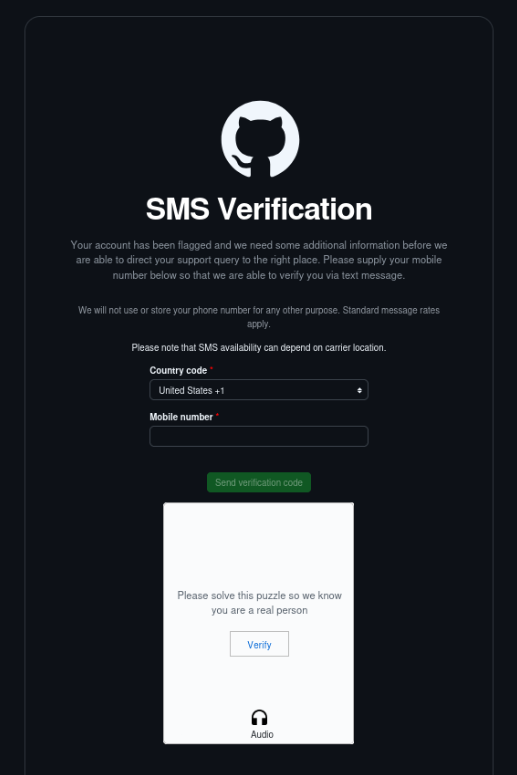Click the red asterisk next to Country code
517x775 pixels.
(x=212, y=369)
